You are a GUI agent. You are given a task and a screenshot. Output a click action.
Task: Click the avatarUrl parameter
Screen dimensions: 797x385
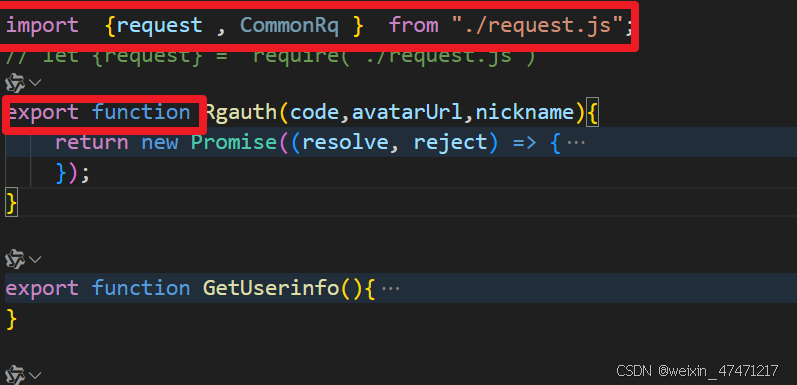click(x=407, y=112)
